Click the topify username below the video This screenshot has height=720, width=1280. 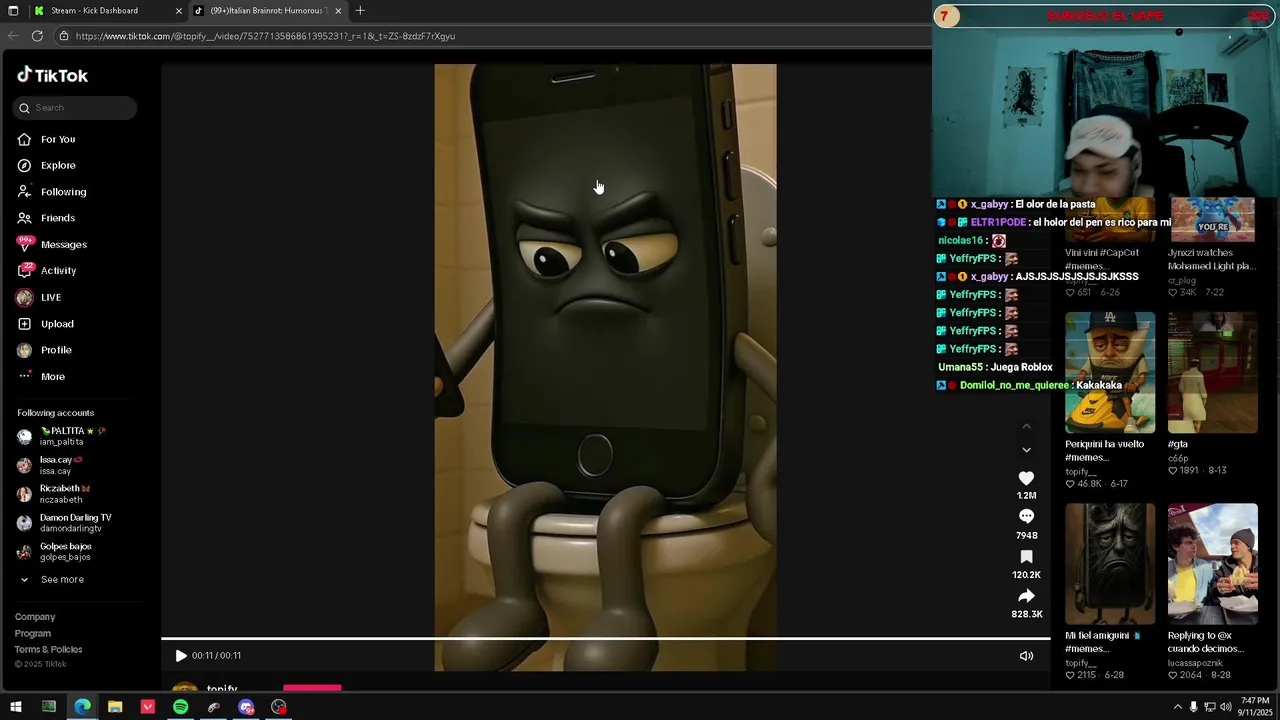point(222,689)
